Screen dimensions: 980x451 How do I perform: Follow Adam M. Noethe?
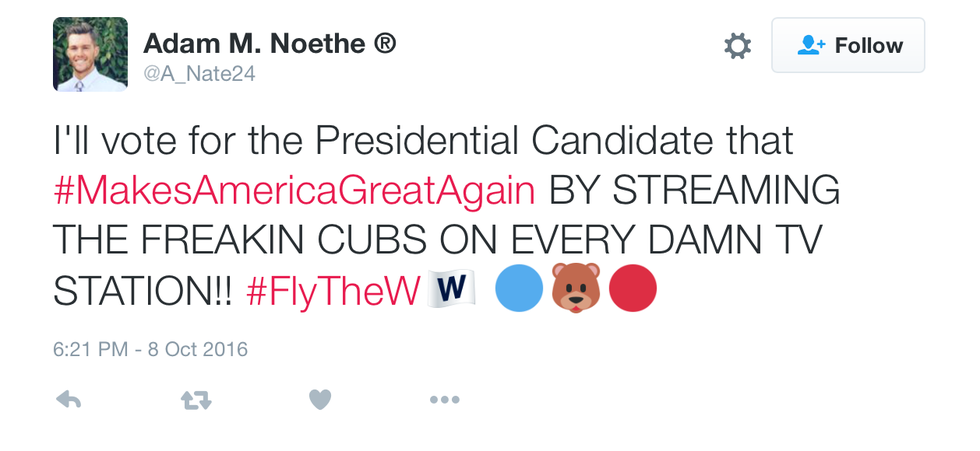click(x=848, y=46)
